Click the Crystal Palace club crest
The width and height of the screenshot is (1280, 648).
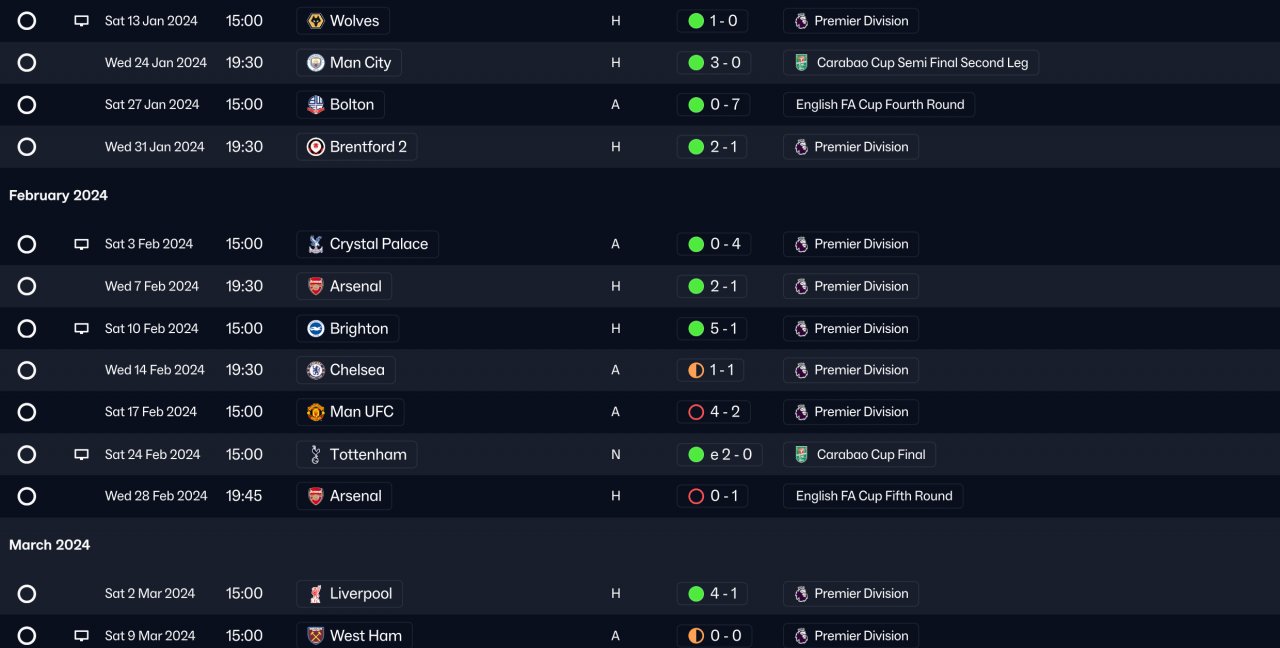pos(315,245)
